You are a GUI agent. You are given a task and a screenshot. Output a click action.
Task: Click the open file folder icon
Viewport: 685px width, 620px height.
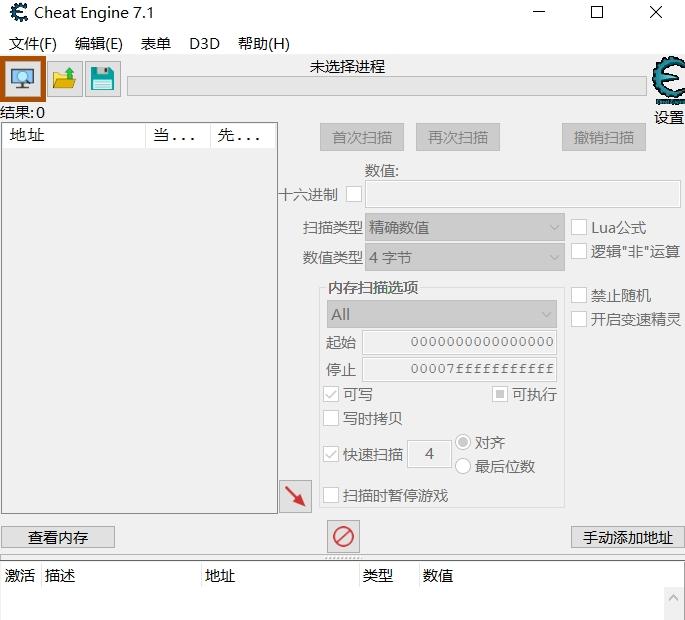tap(65, 79)
